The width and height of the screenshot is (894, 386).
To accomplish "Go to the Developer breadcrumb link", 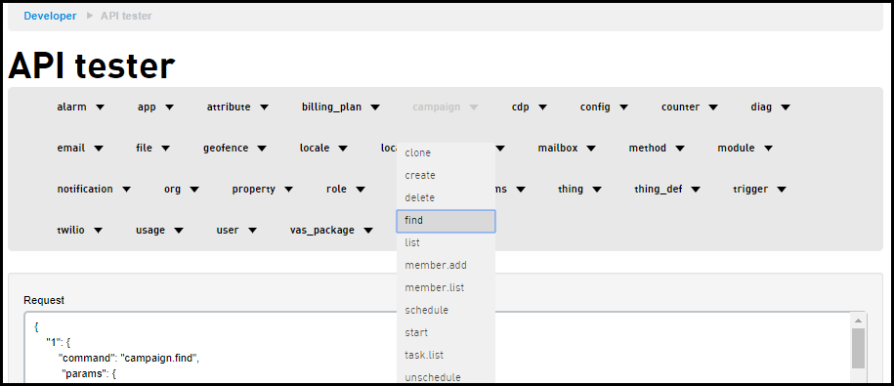I will 50,16.
